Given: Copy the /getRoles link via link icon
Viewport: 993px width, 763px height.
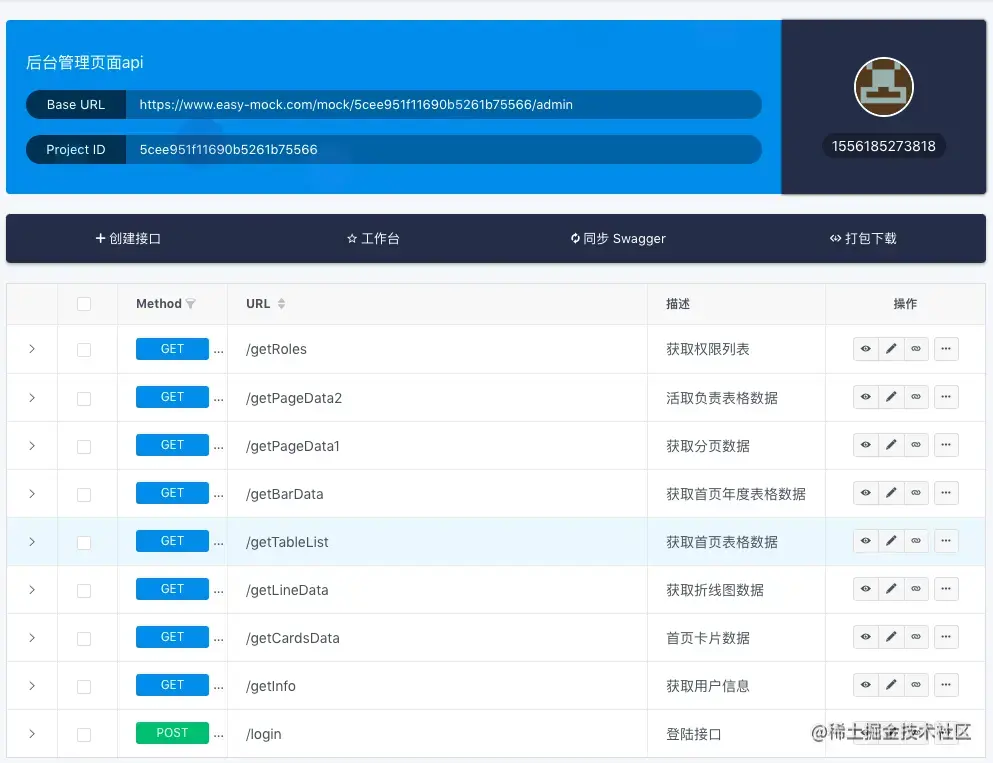Looking at the screenshot, I should pos(916,349).
